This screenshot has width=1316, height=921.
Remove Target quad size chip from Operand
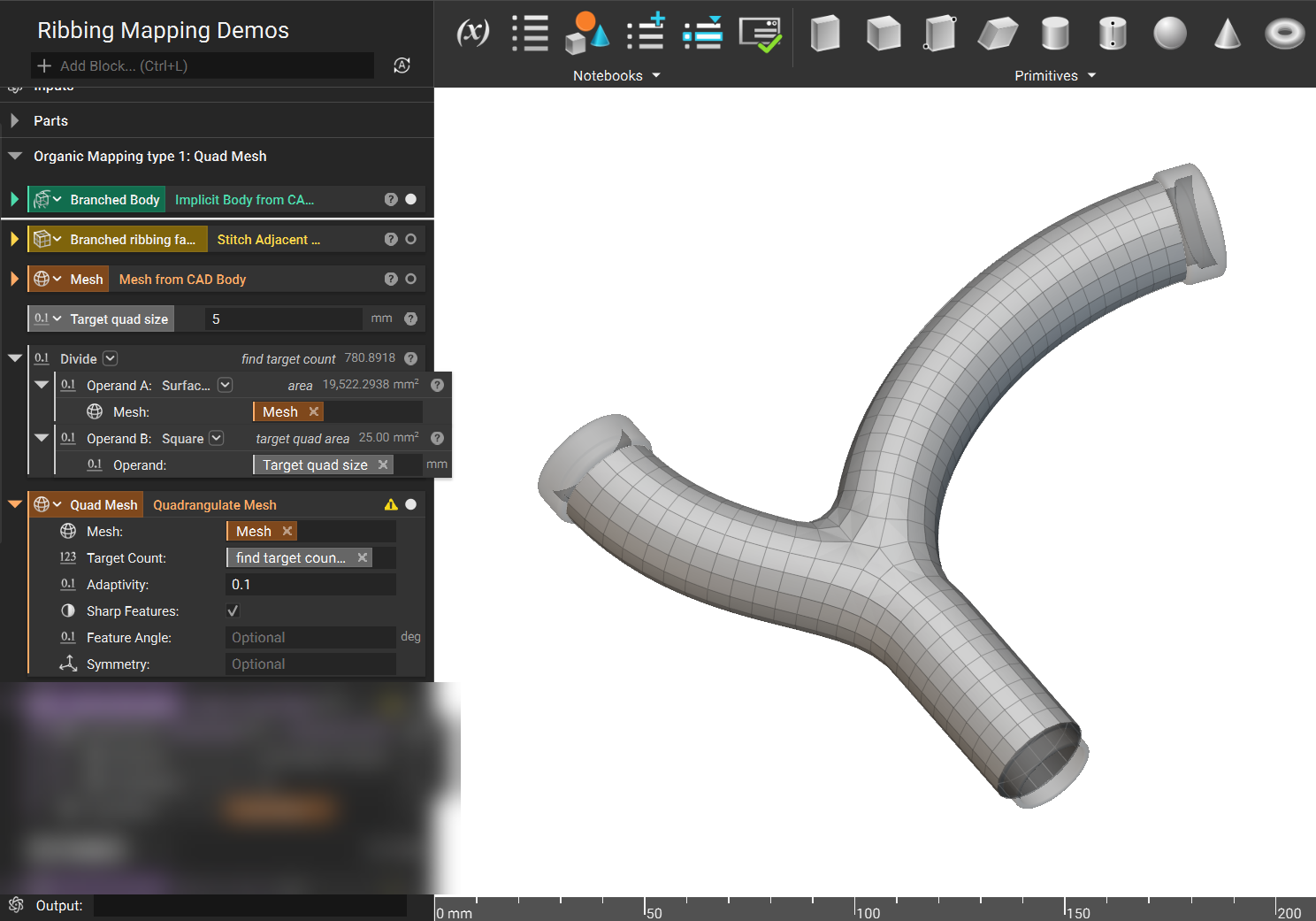tap(382, 464)
